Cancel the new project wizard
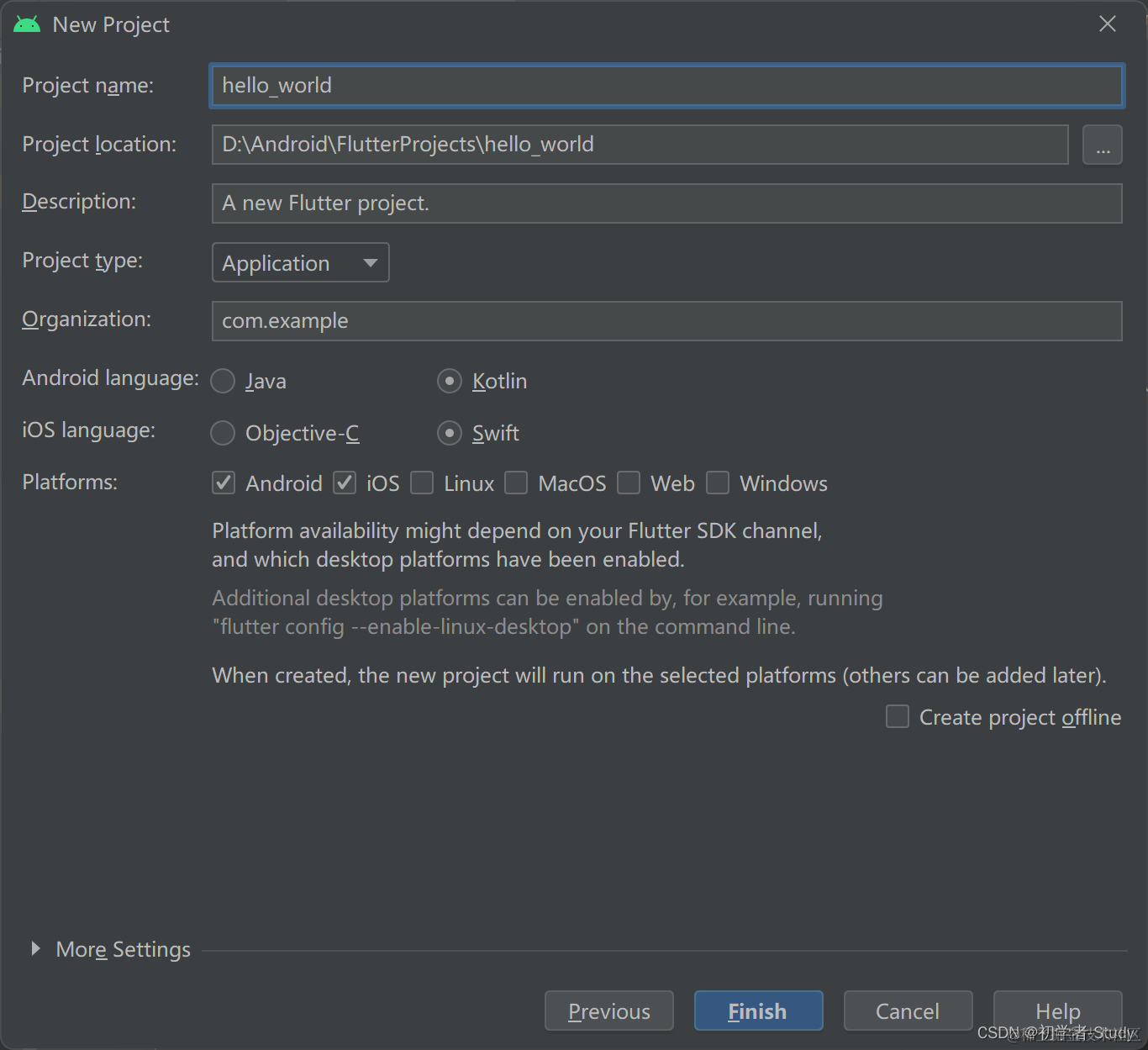Screen dimensions: 1148x1050 coord(908,1010)
